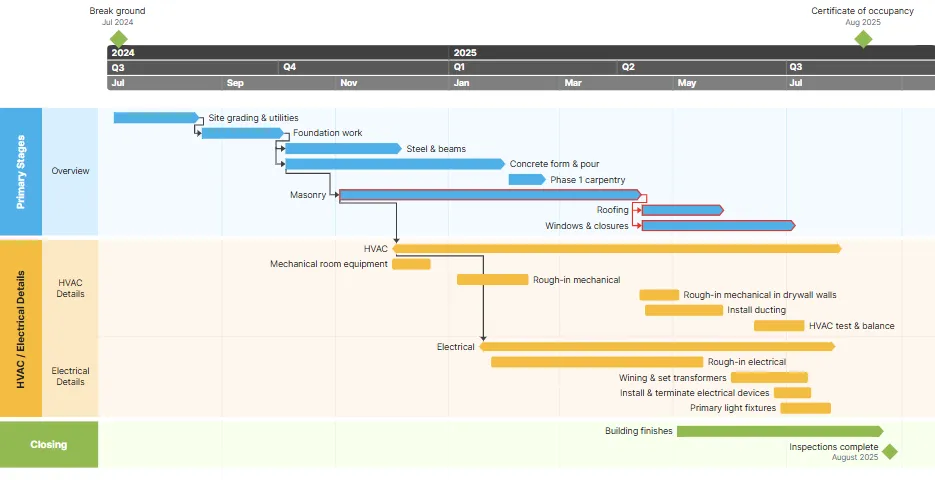935x480 pixels.
Task: Select the Primary light fixtures bar
Action: click(x=806, y=408)
